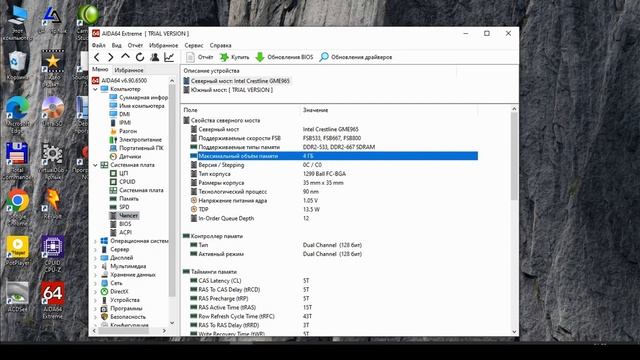640x360 pixels.
Task: Expand the Операционная система tree node
Action: coord(95,241)
